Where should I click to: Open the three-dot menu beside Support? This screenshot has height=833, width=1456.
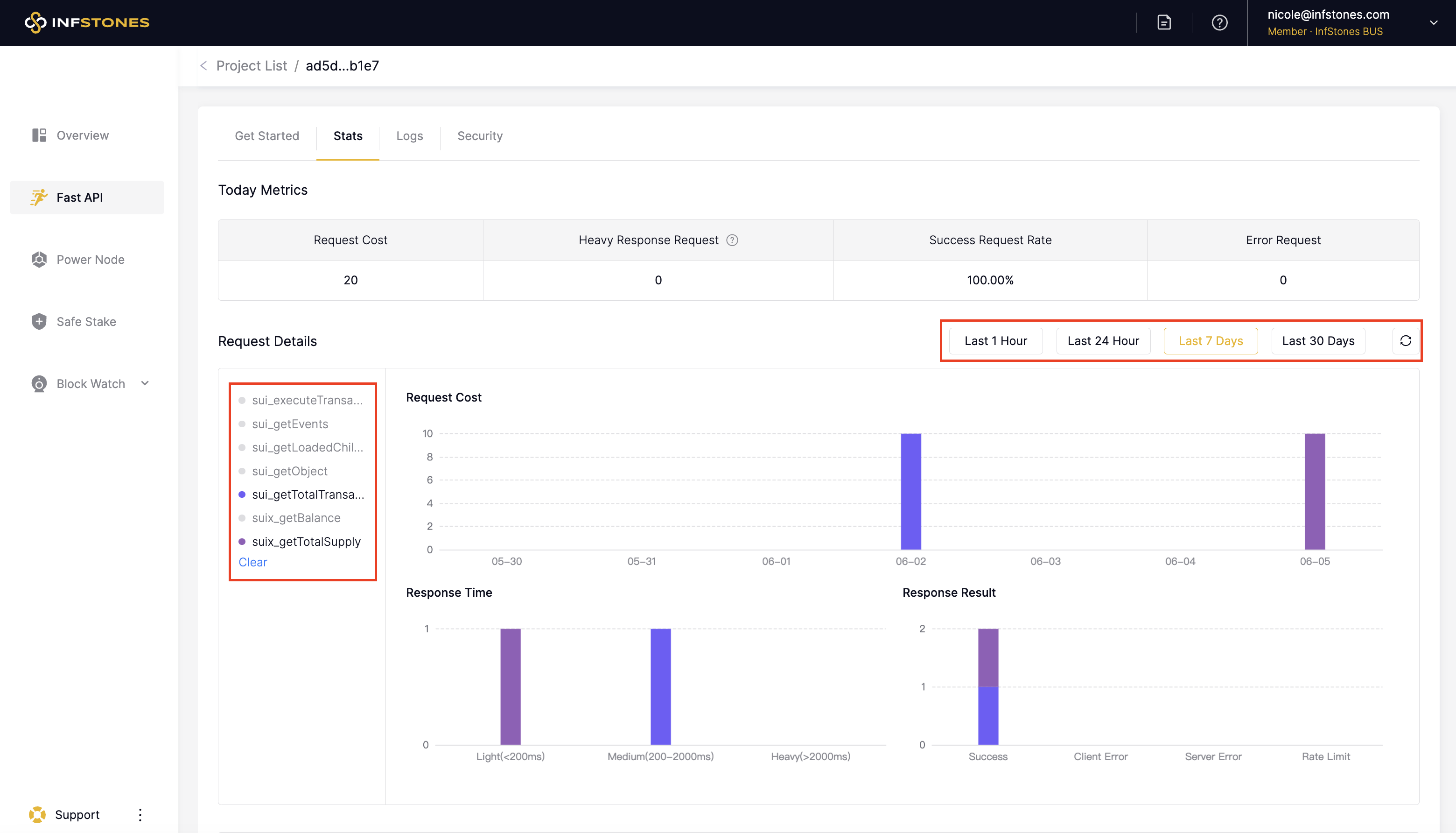140,814
